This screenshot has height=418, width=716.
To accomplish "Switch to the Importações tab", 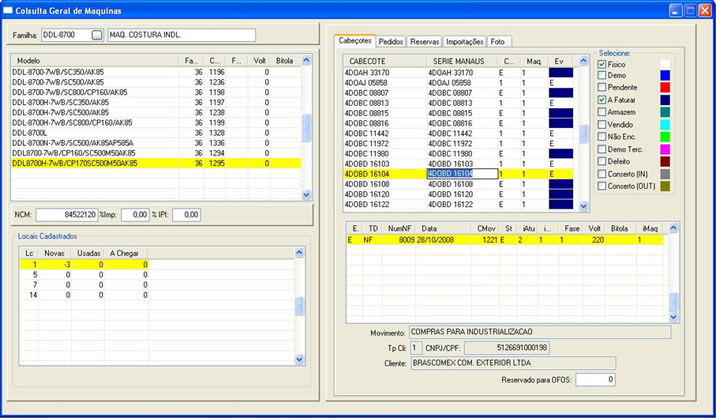I will tap(464, 42).
